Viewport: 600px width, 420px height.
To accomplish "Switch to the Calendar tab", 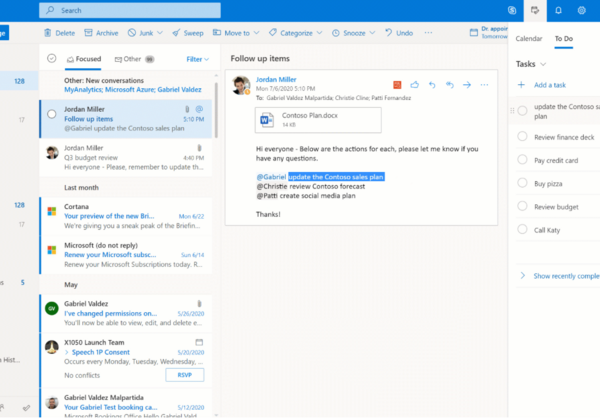I will [529, 39].
